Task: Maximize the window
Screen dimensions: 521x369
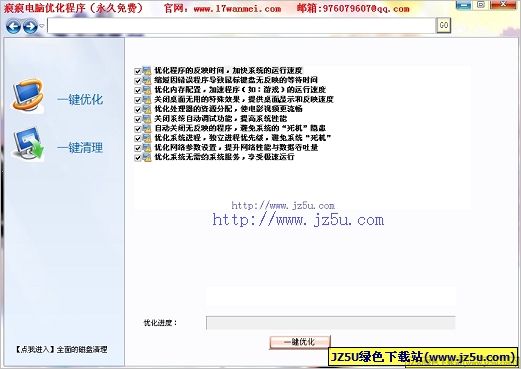Action: click(481, 5)
